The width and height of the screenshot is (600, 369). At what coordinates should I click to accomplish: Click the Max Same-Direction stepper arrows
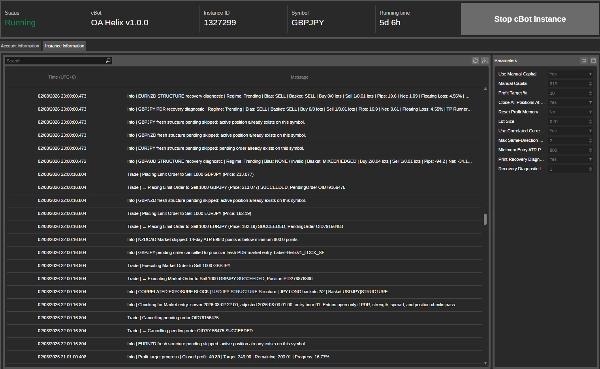pos(590,140)
